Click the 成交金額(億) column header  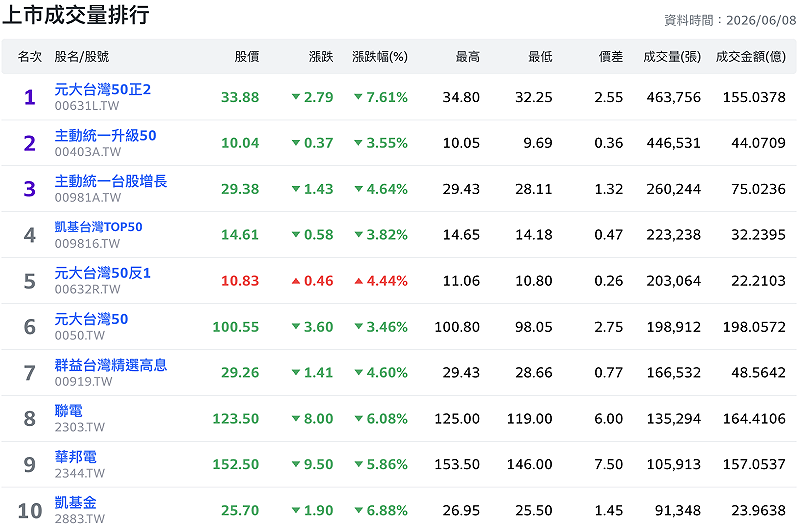pos(751,57)
